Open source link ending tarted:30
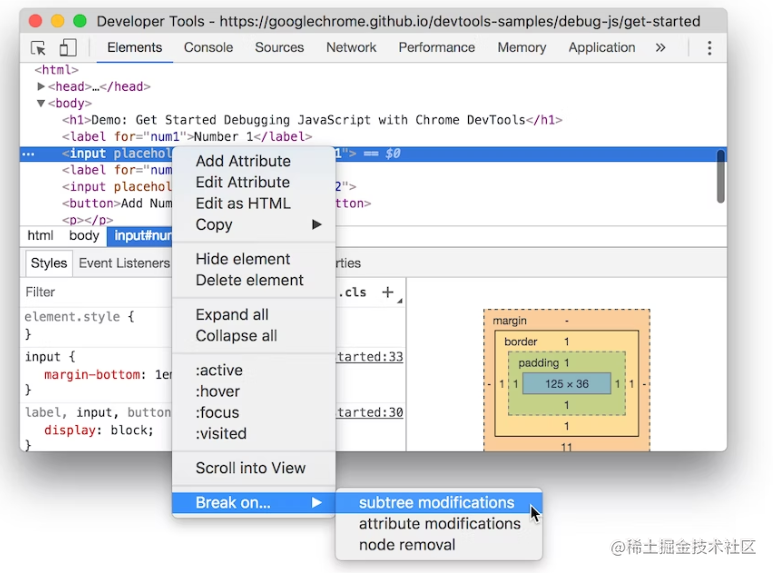The image size is (773, 573). [x=370, y=412]
